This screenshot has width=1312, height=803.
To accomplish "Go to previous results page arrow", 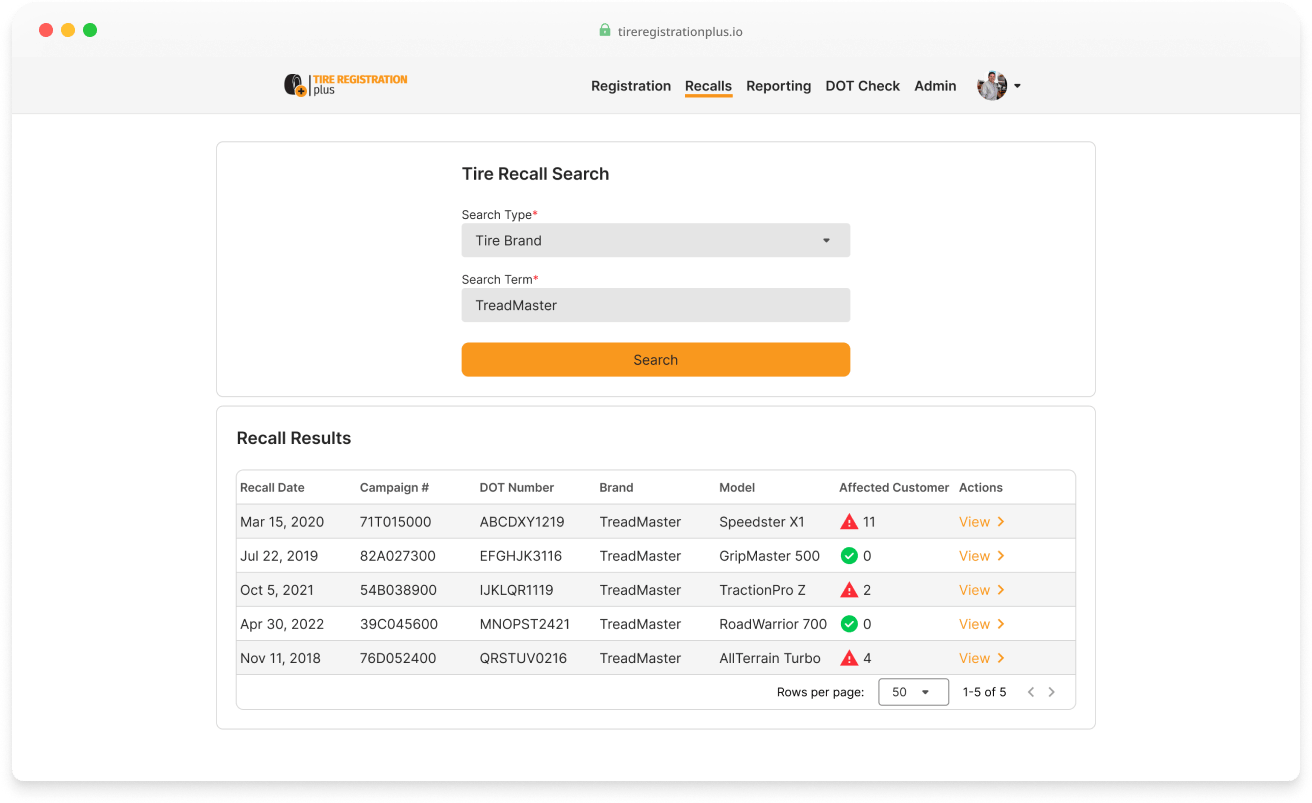I will (1031, 692).
